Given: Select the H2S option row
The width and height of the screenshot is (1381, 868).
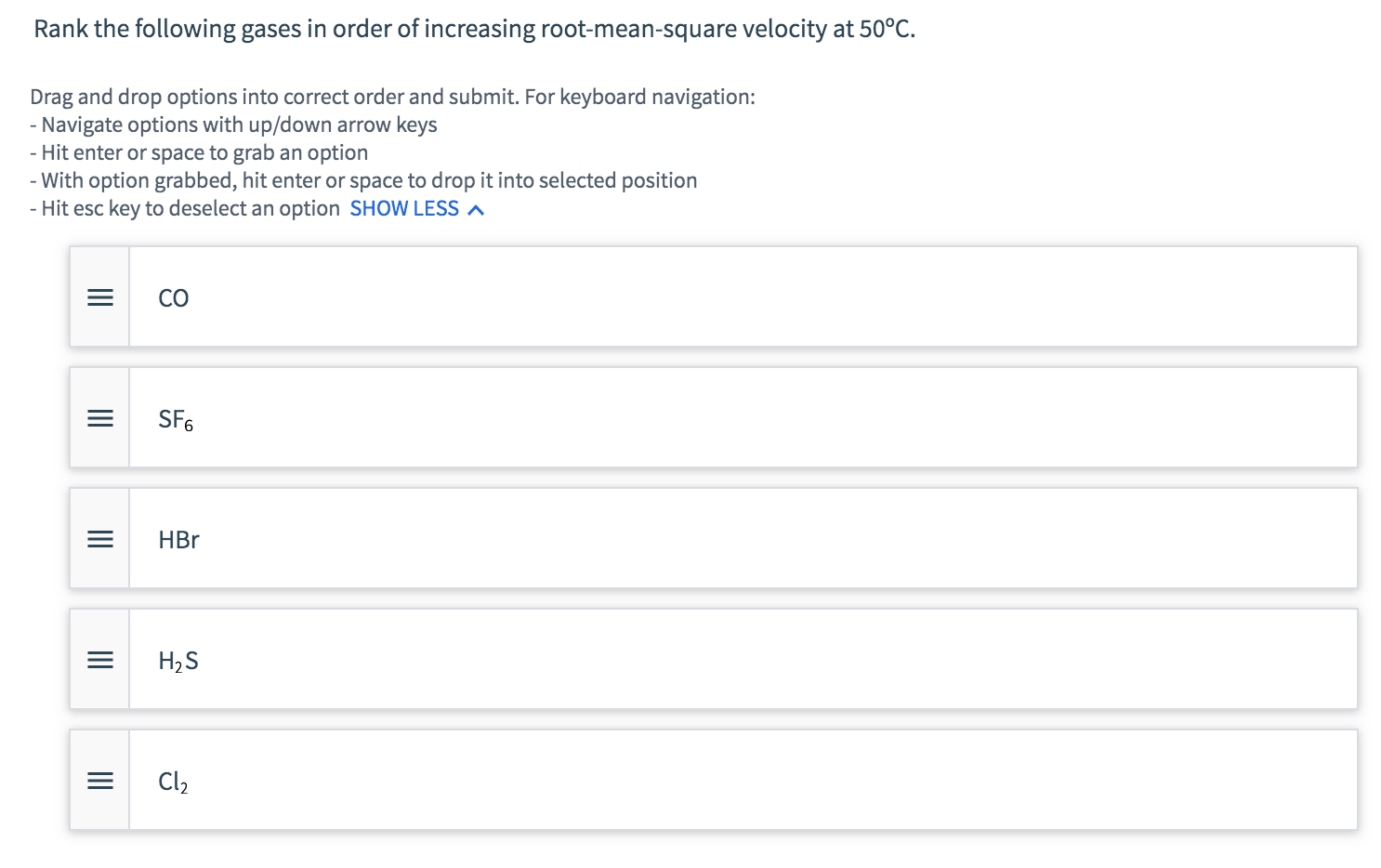Looking at the screenshot, I should point(742,660).
